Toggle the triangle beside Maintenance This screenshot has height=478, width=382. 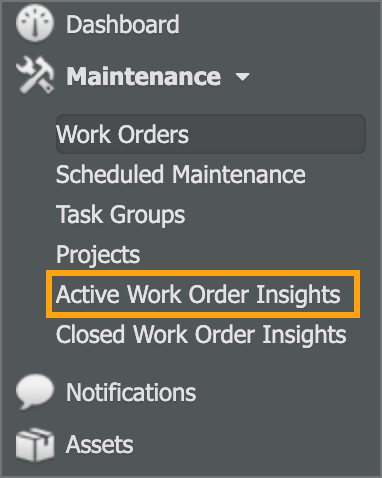pyautogui.click(x=242, y=77)
